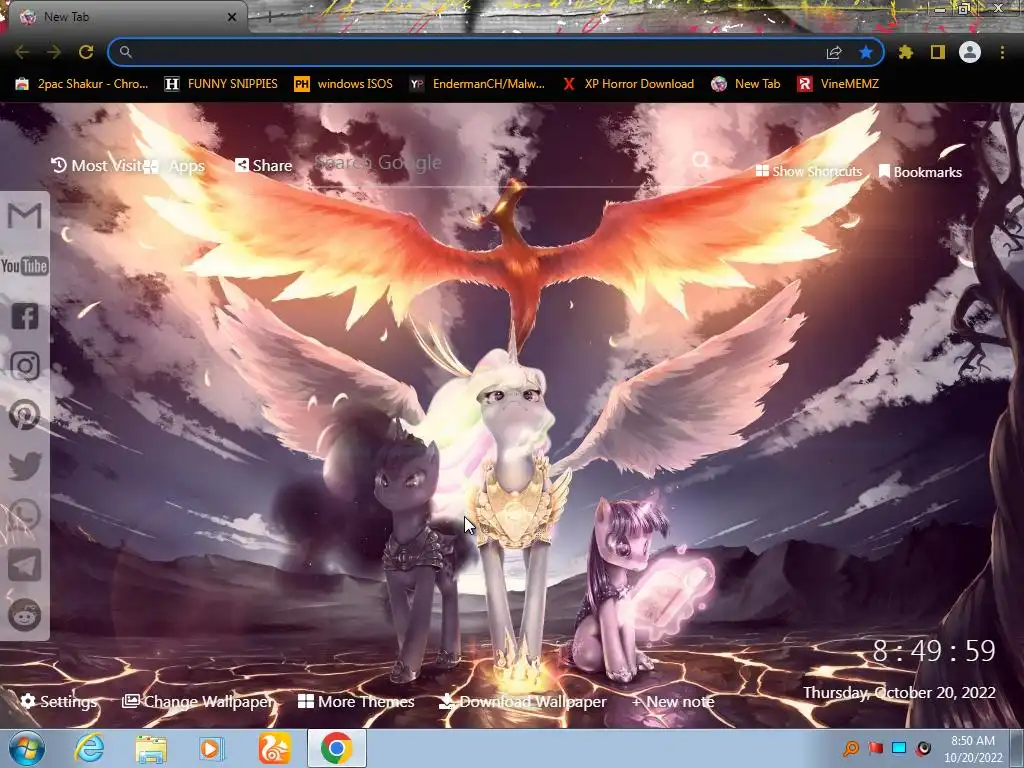Launch Internet Explorer from taskbar
1024x768 pixels.
[89, 748]
